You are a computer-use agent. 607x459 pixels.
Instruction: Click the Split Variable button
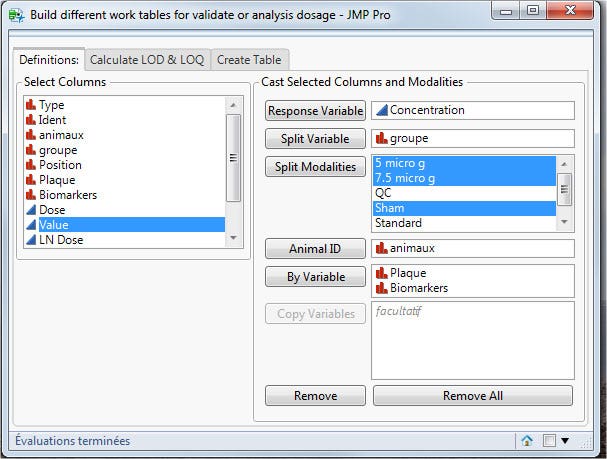tap(315, 139)
